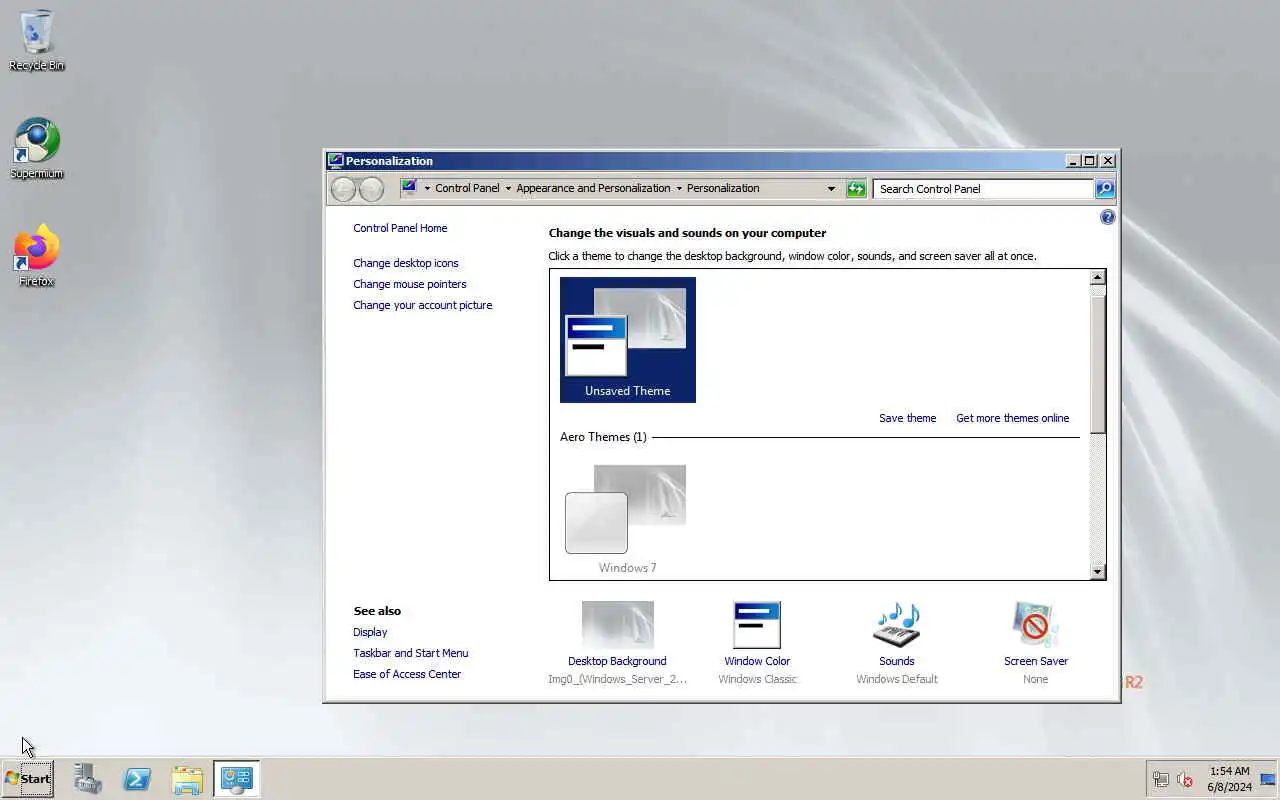The height and width of the screenshot is (800, 1280).
Task: Select Control Panel taskbar button
Action: pos(237,779)
